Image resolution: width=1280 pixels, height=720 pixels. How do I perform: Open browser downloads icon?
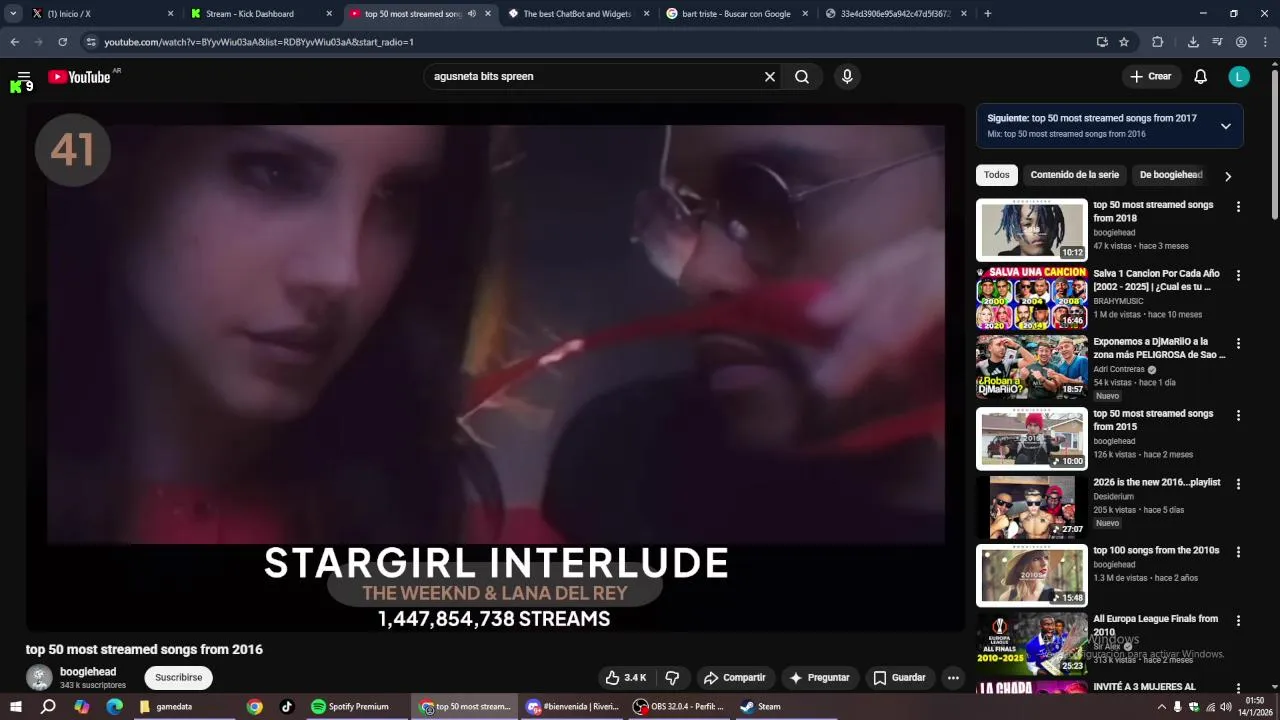click(x=1193, y=42)
